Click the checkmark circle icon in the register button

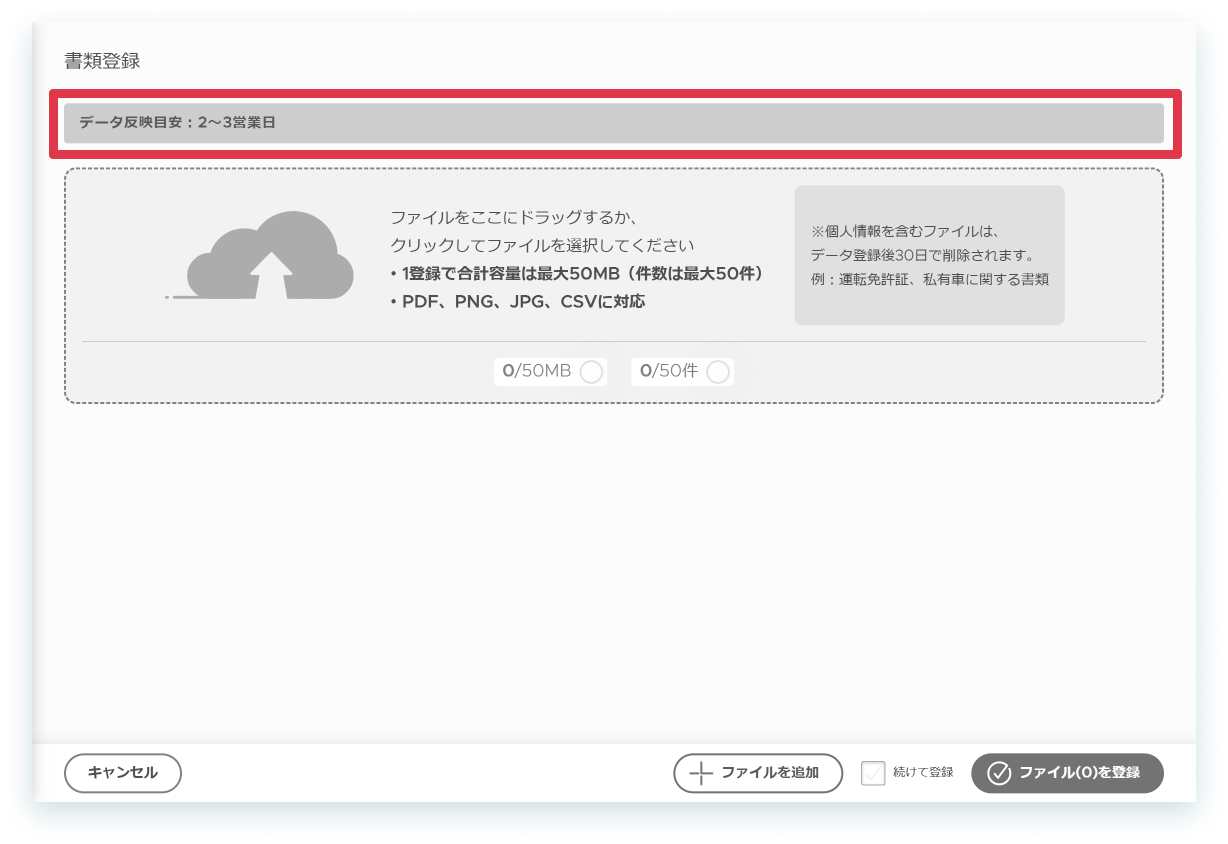coord(999,773)
